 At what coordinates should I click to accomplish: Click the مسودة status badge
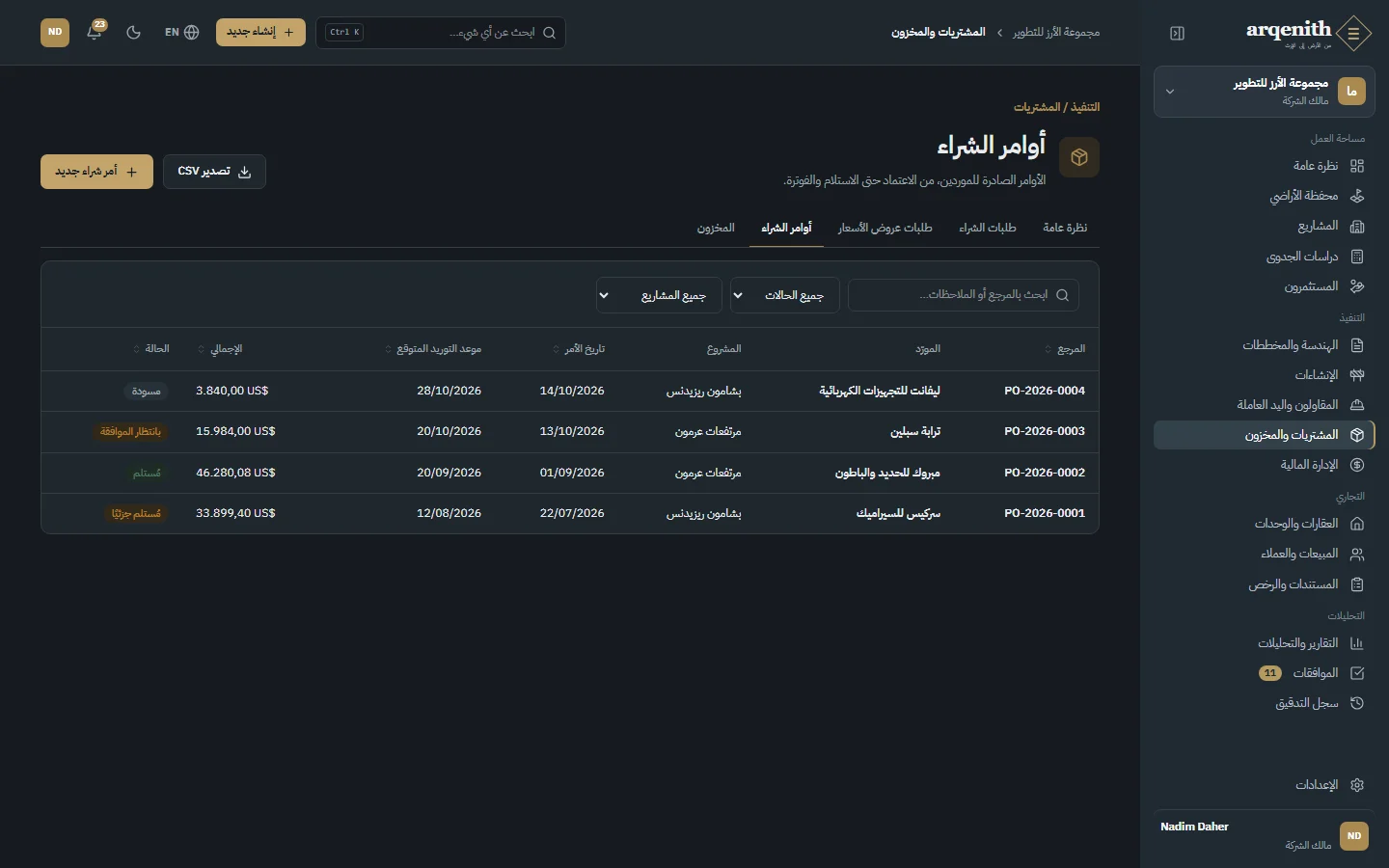(x=146, y=391)
